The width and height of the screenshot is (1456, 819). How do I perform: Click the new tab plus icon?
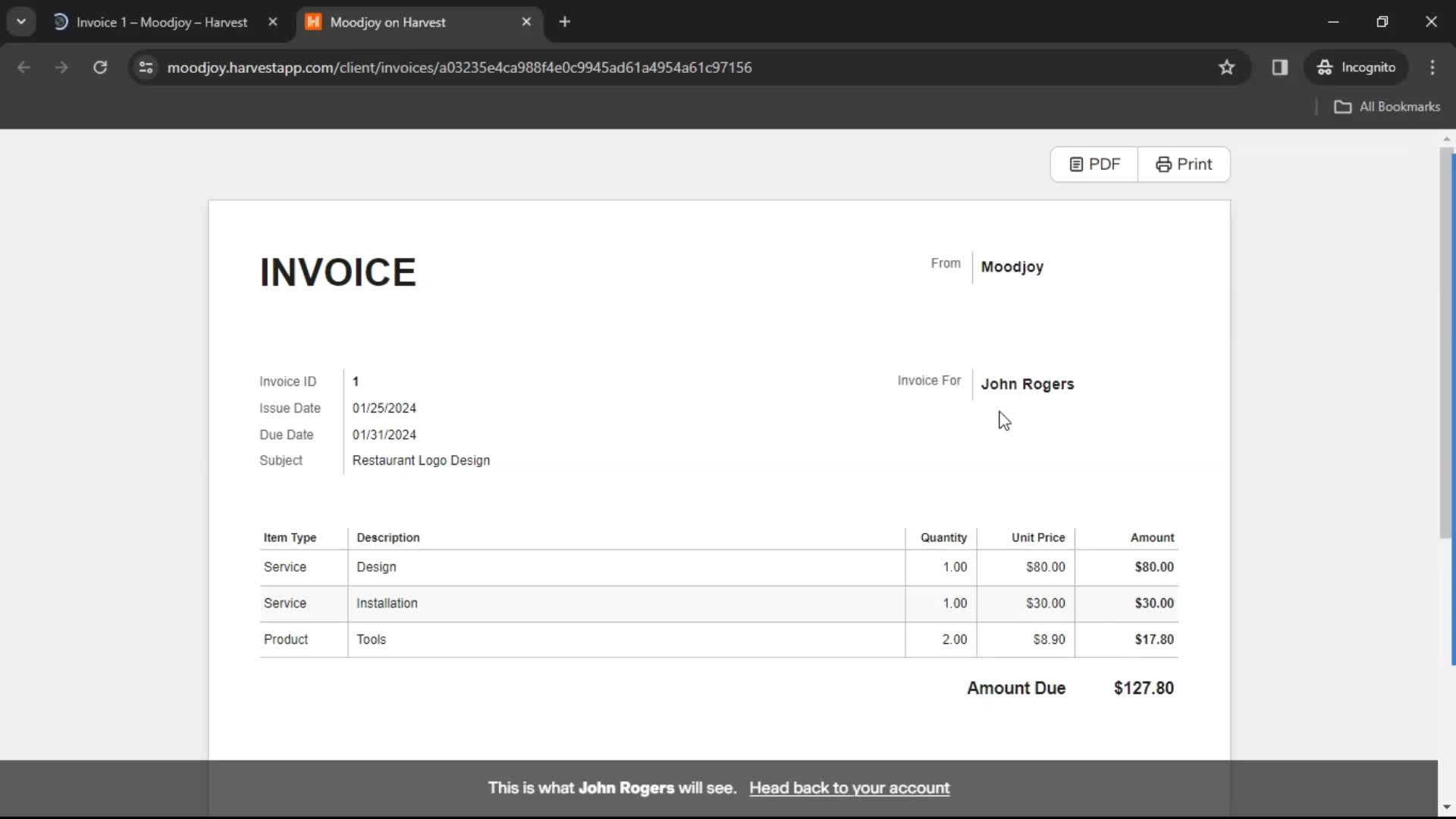[x=565, y=22]
